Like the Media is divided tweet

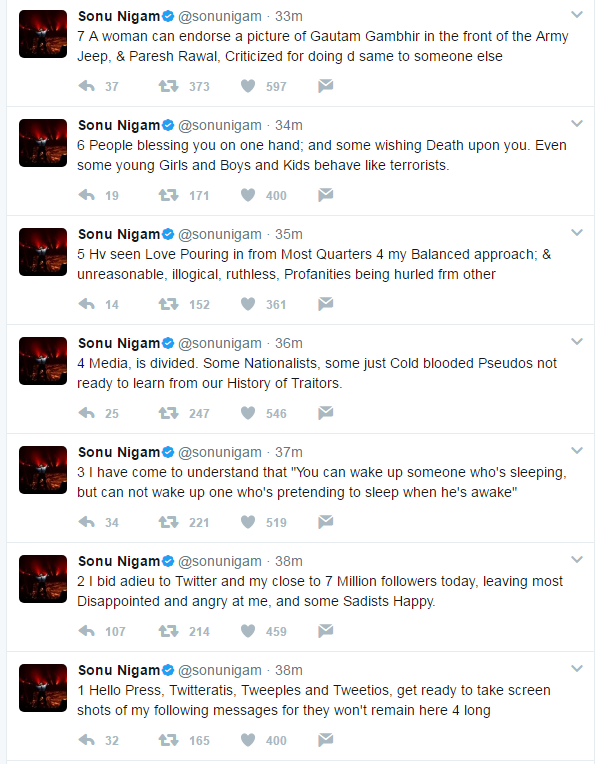[248, 413]
